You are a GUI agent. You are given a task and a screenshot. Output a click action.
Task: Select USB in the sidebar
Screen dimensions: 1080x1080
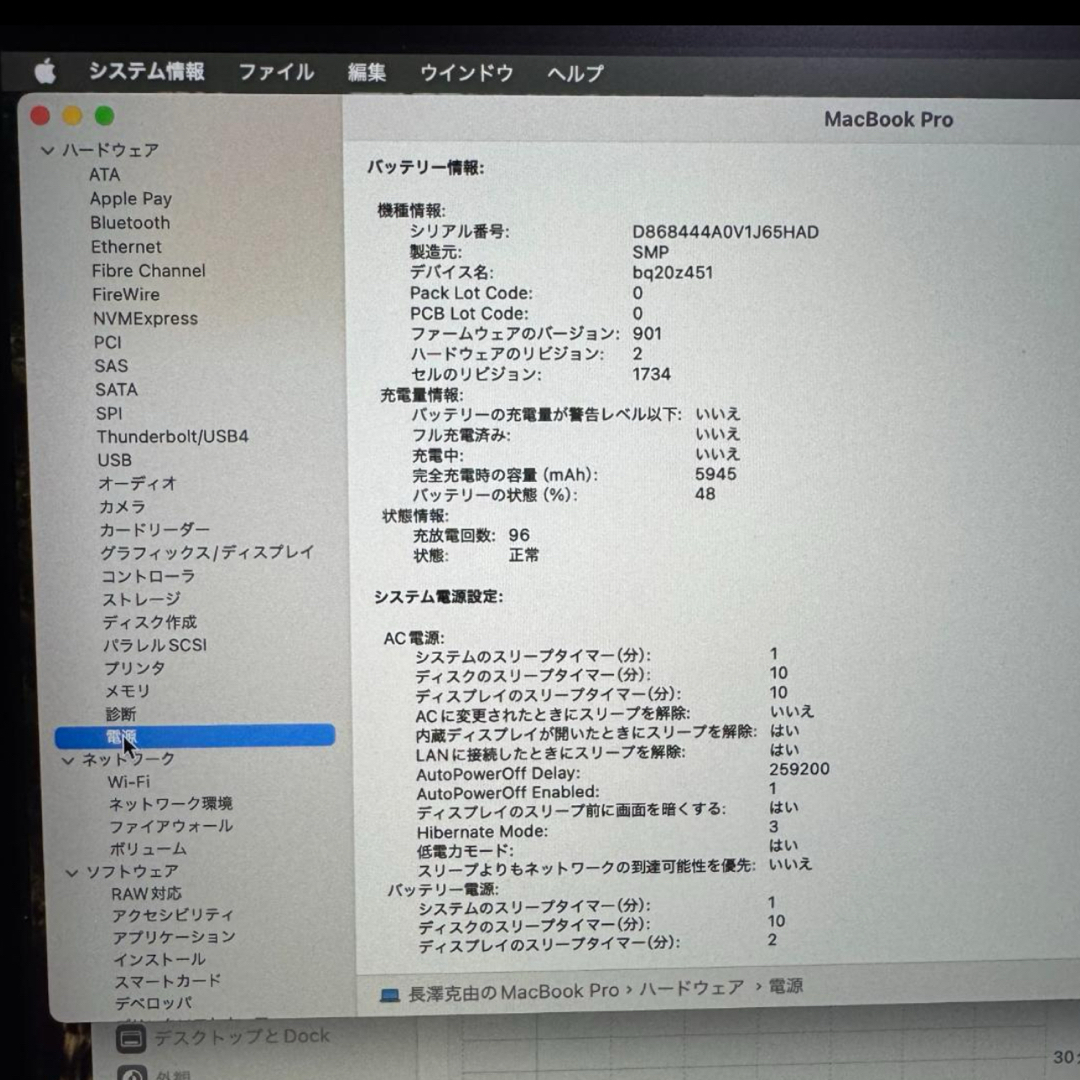pos(114,460)
